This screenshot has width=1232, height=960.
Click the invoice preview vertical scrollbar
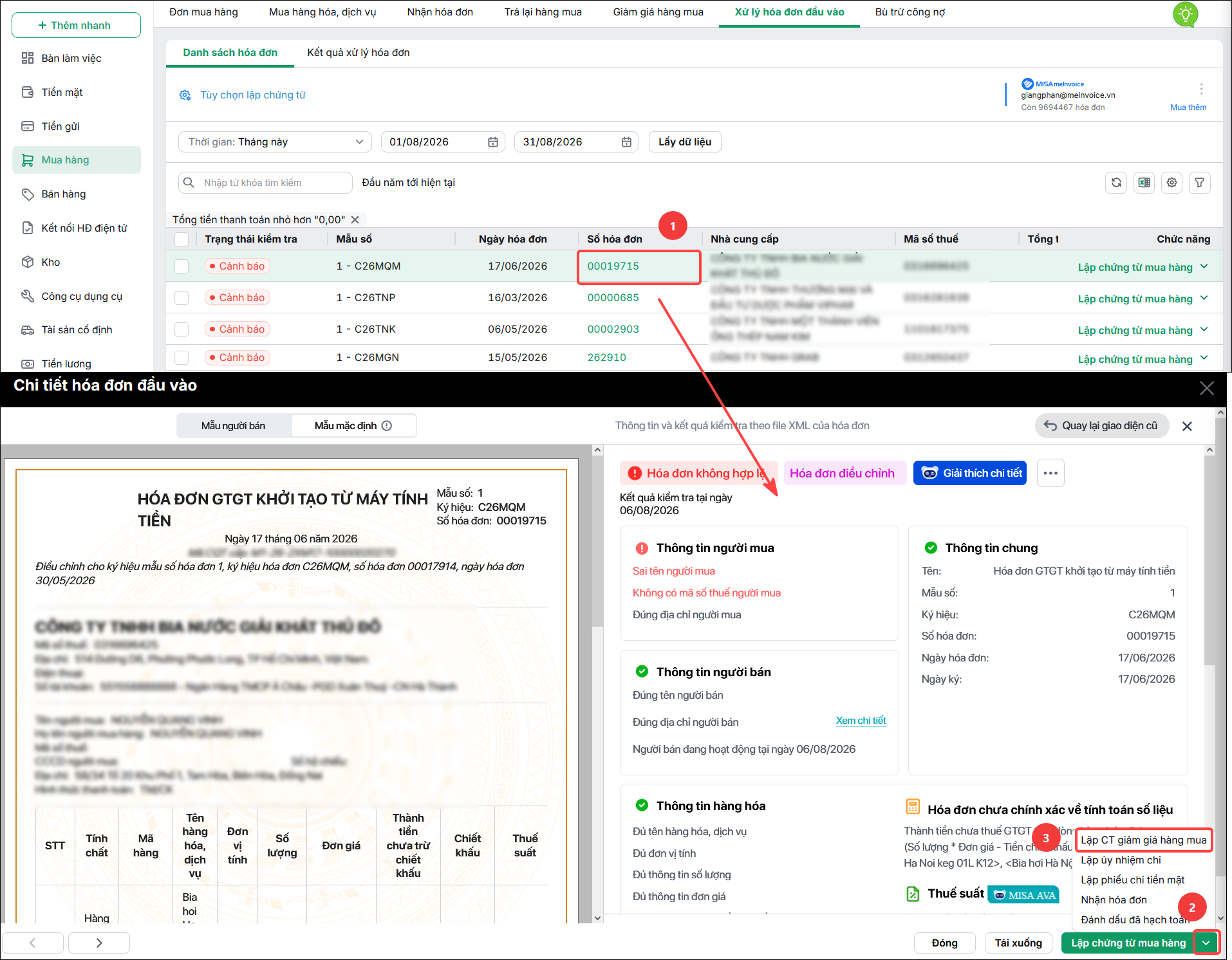[x=597, y=682]
